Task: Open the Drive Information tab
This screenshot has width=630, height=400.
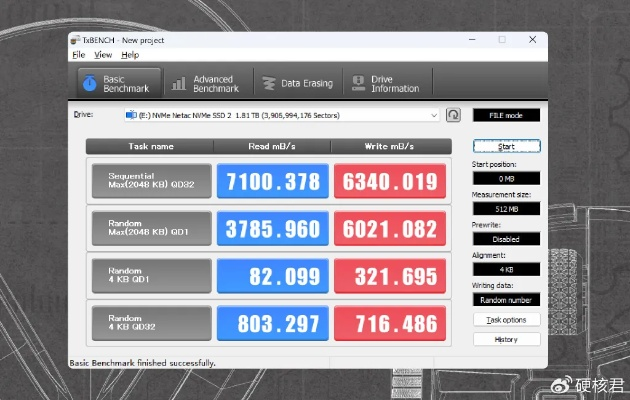Action: [383, 84]
